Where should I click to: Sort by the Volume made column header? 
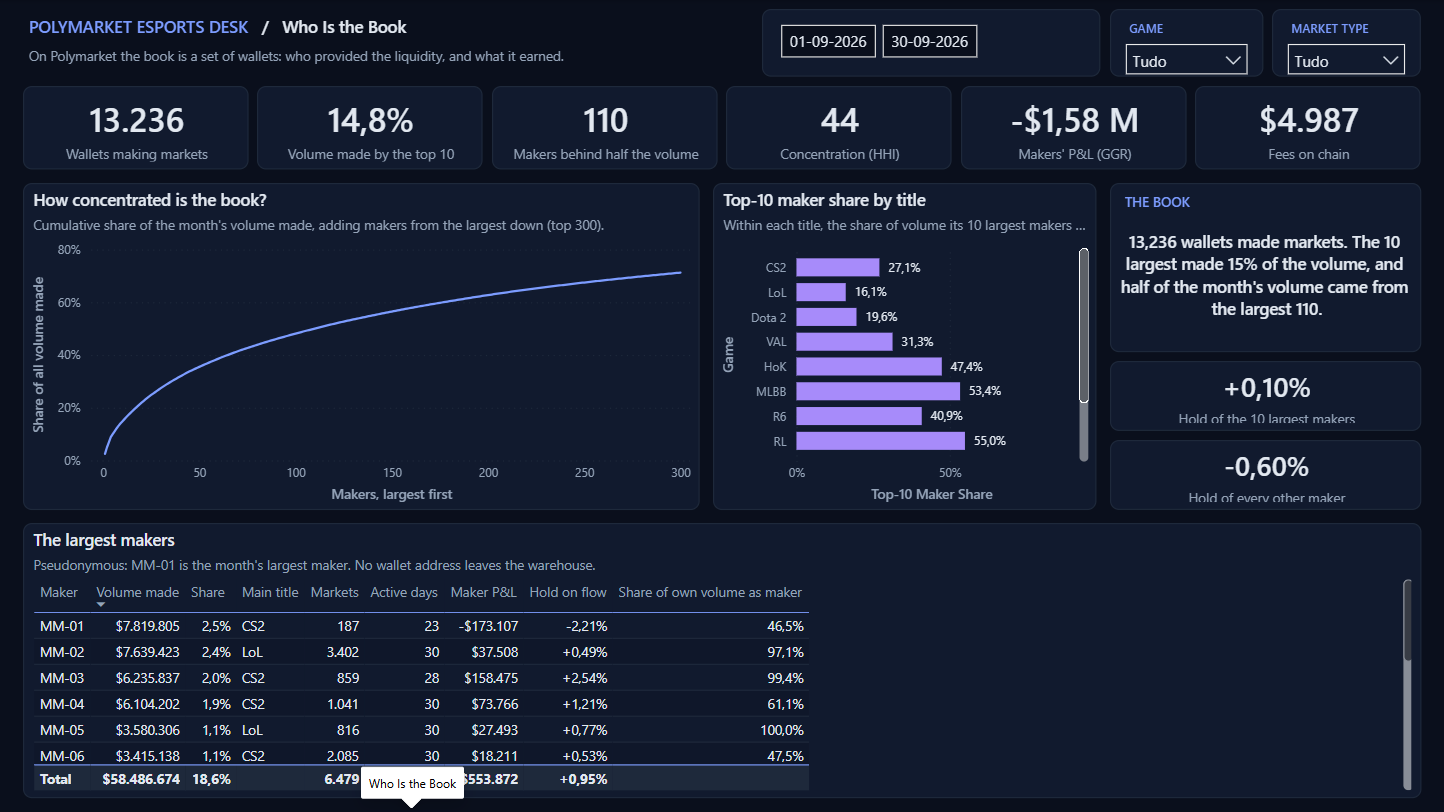pos(138,592)
